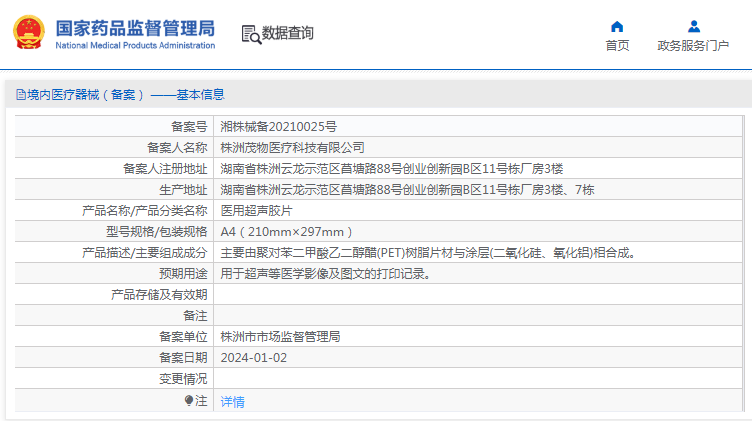Click the 型号规格/包装规格 row label

[157, 232]
